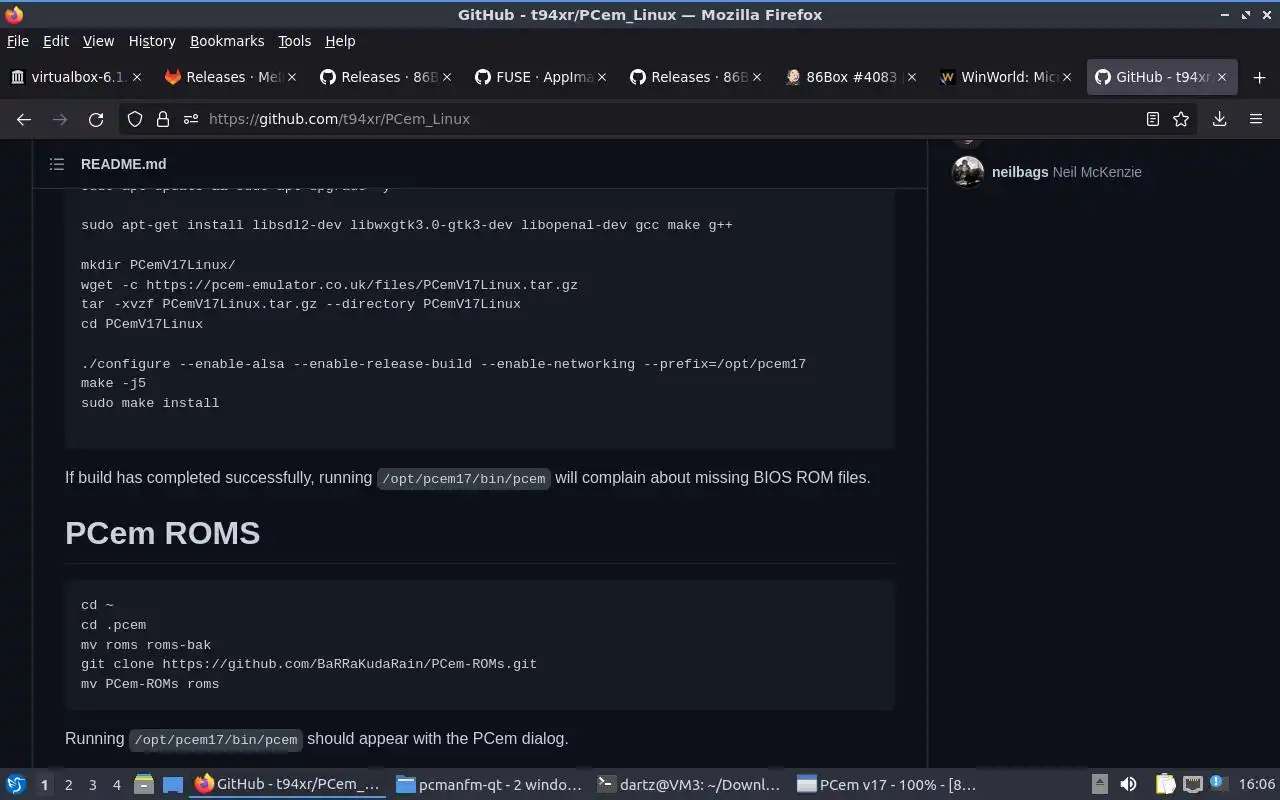This screenshot has width=1280, height=800.
Task: Launch file manager from taskbar quick launch
Action: point(144,785)
